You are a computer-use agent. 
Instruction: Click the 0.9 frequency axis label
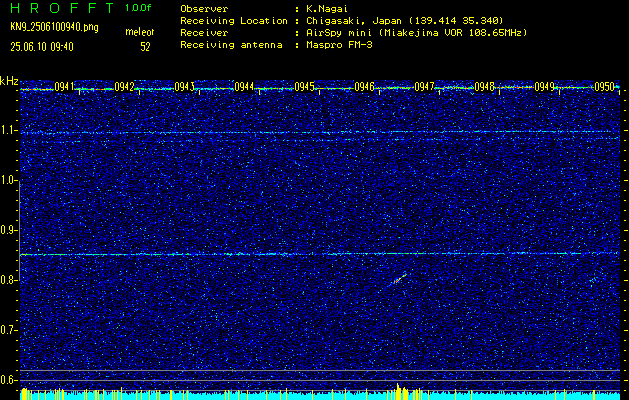(x=8, y=230)
